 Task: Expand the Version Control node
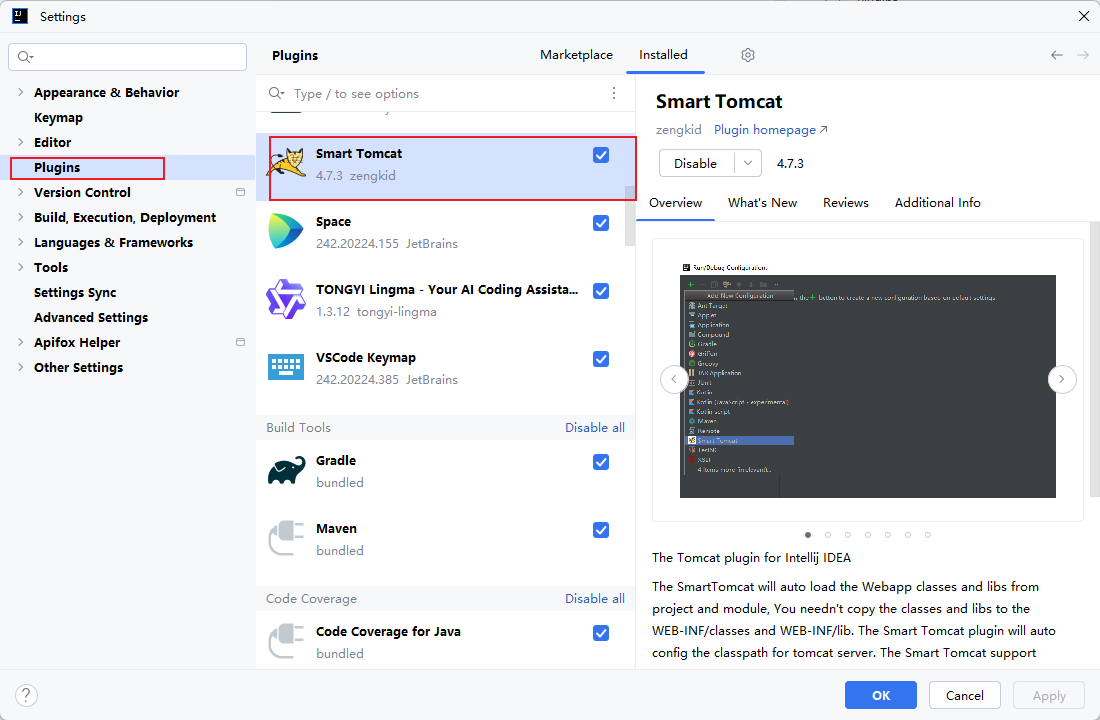[20, 192]
